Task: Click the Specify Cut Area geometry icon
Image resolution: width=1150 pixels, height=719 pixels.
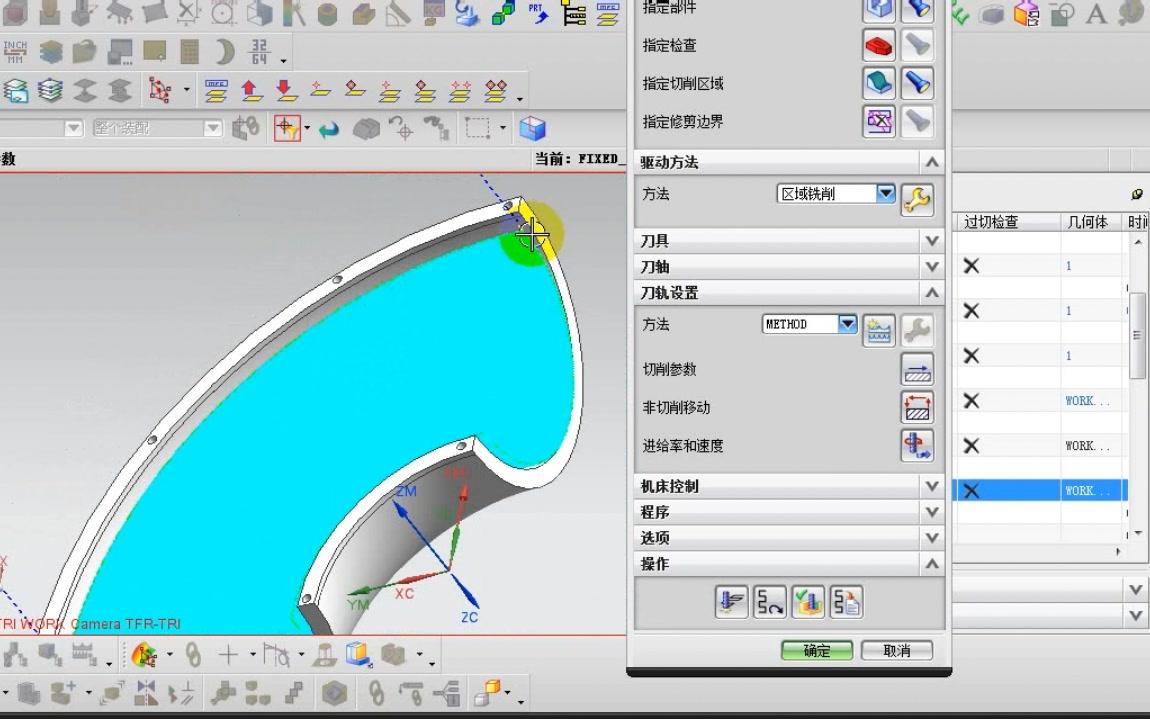Action: click(878, 83)
